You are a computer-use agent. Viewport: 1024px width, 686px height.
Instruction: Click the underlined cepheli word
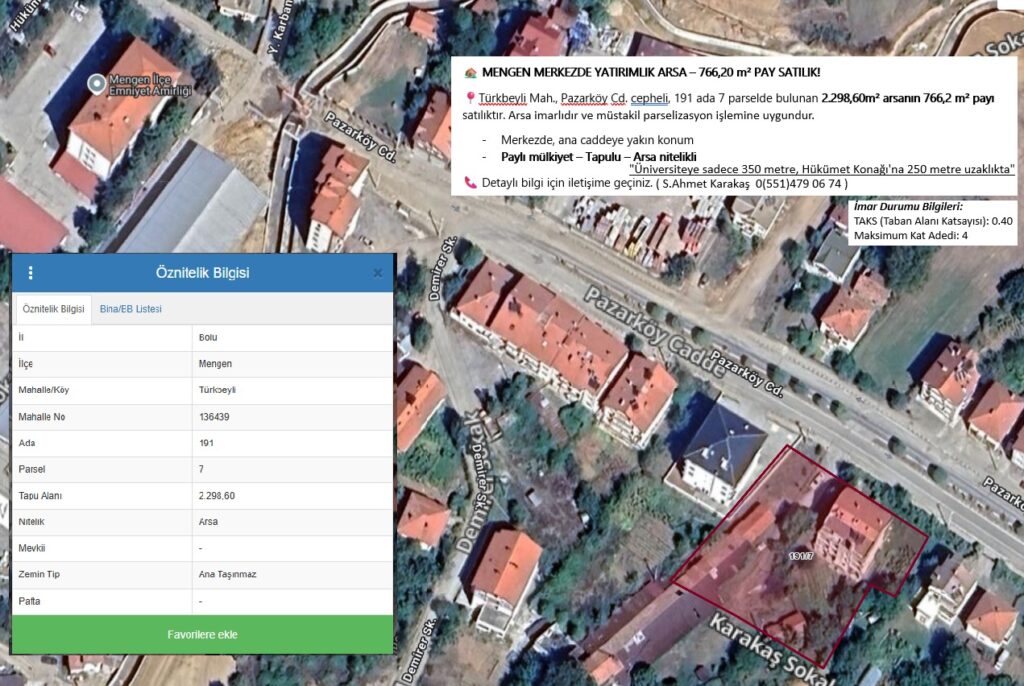(649, 98)
